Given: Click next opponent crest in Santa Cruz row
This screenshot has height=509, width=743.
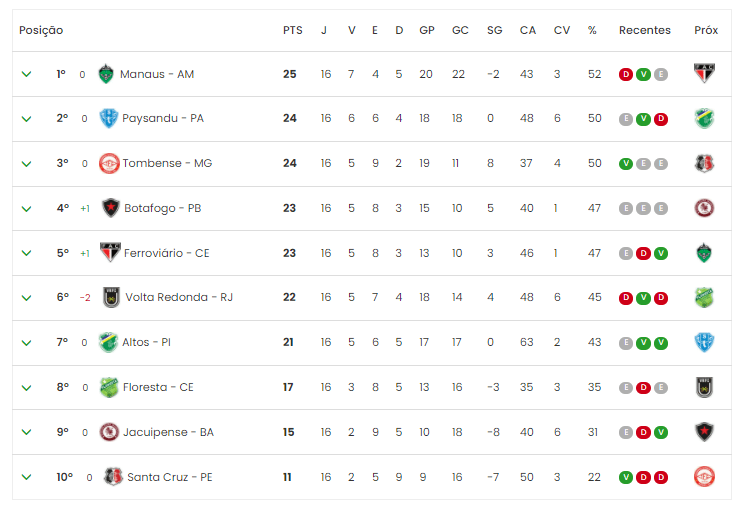Looking at the screenshot, I should point(705,477).
